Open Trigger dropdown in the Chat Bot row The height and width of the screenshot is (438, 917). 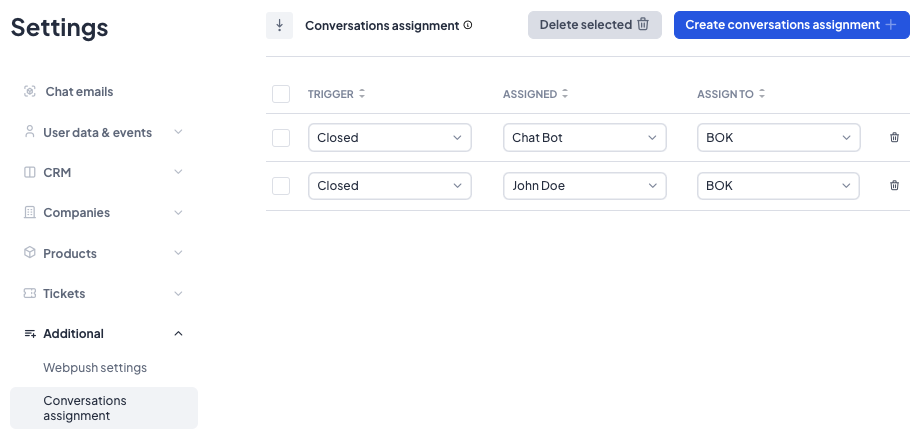(389, 138)
